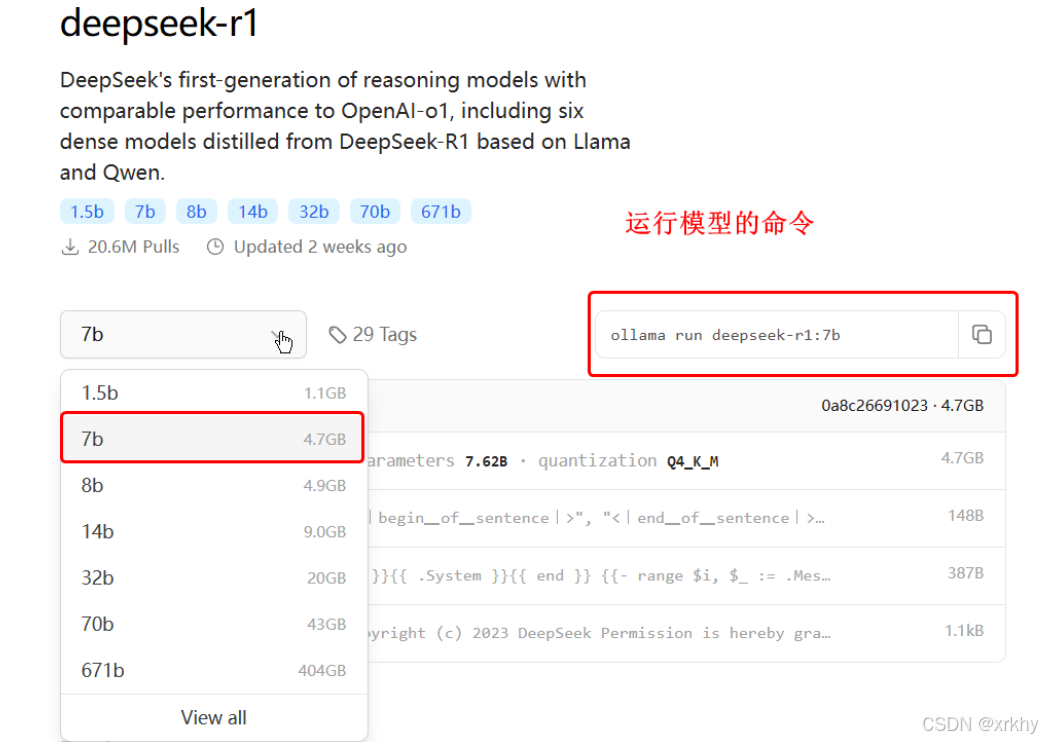This screenshot has height=742, width=1042.
Task: Click the download icon beside 20.6M Pulls
Action: point(70,247)
